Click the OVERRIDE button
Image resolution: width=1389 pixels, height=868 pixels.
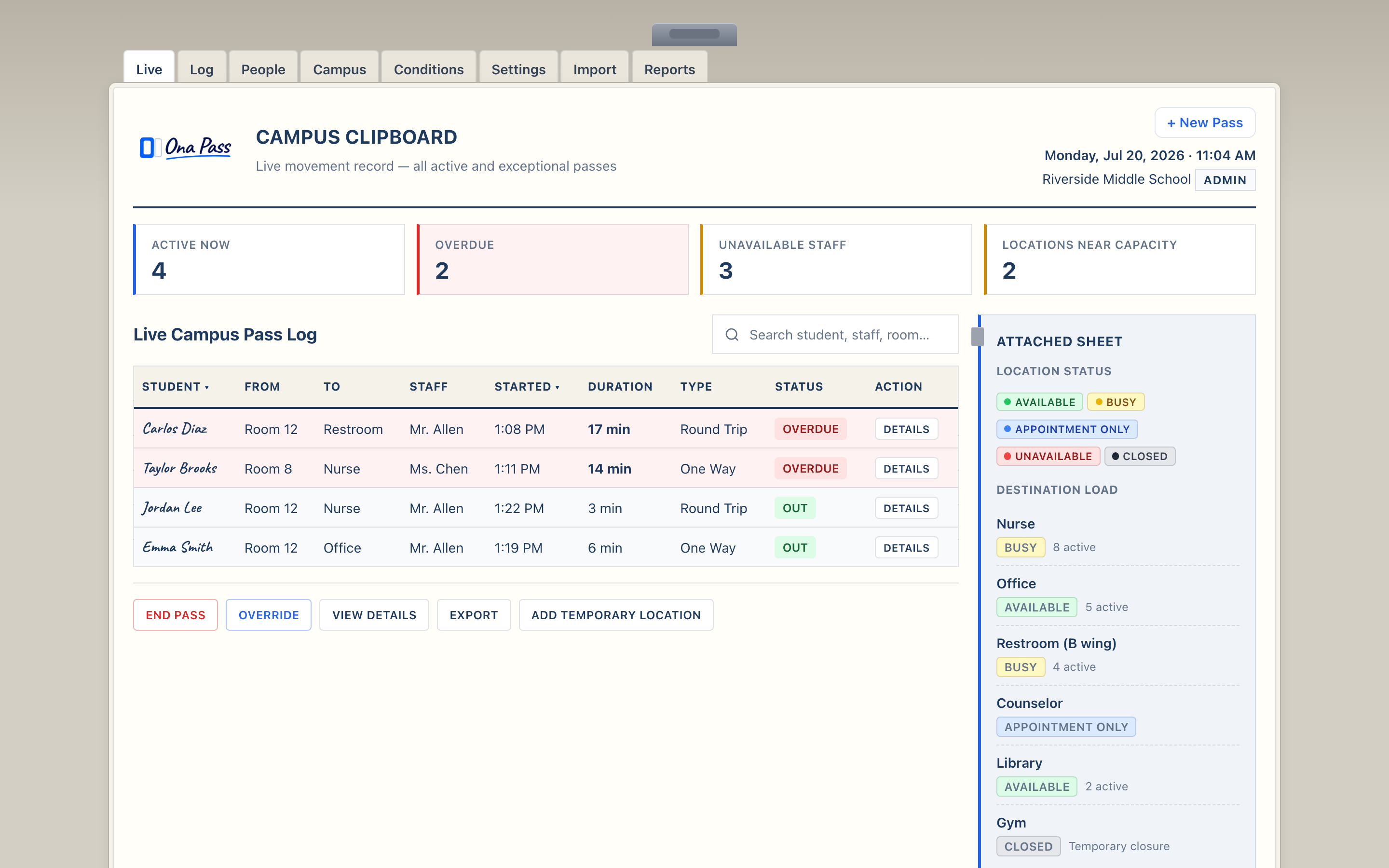[x=269, y=615]
